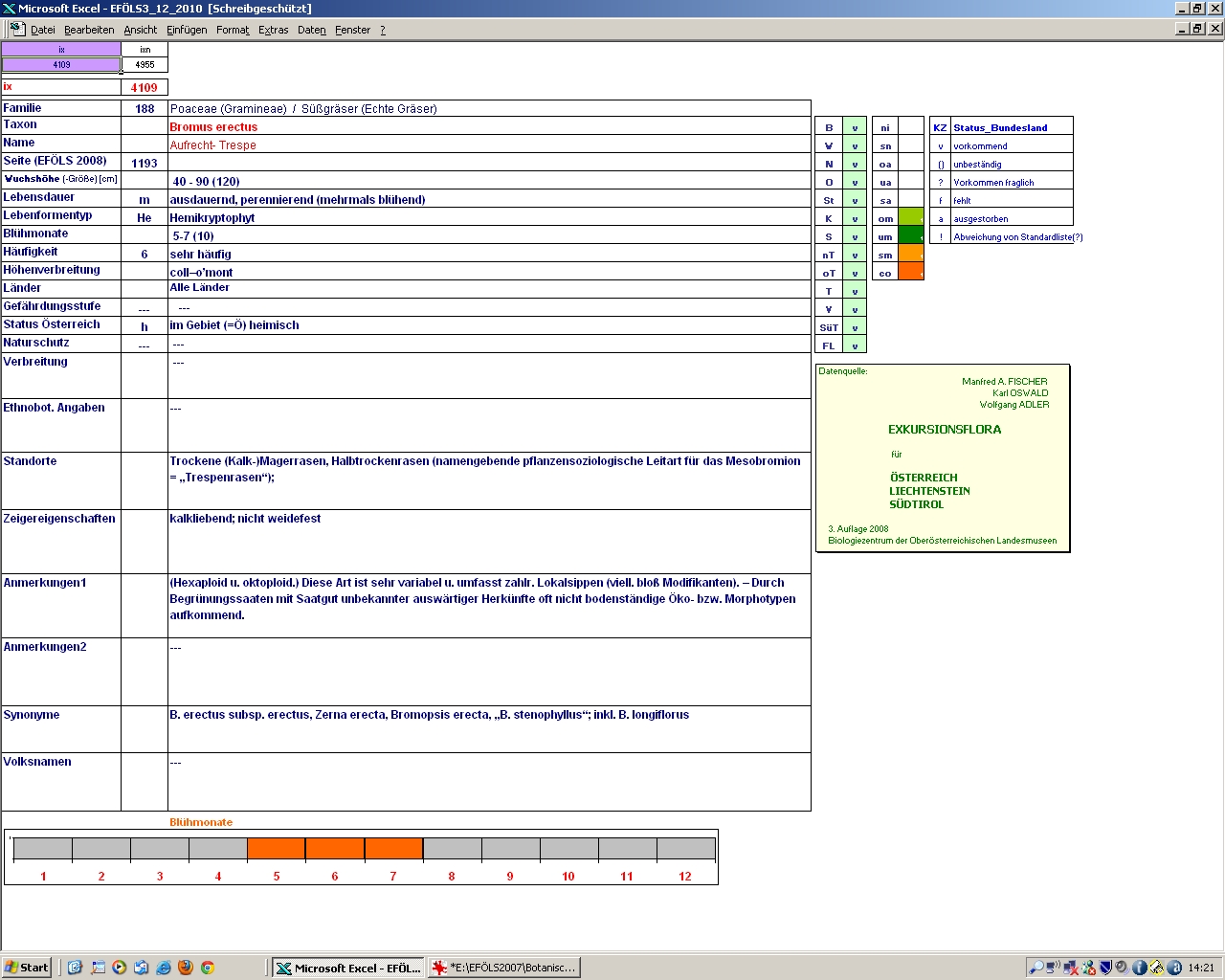The height and width of the screenshot is (980, 1225).
Task: Select the ixn value cell 4955
Action: coord(145,65)
